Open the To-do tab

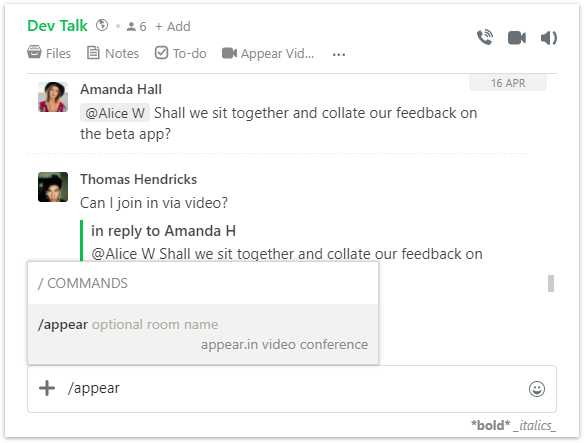pyautogui.click(x=181, y=53)
